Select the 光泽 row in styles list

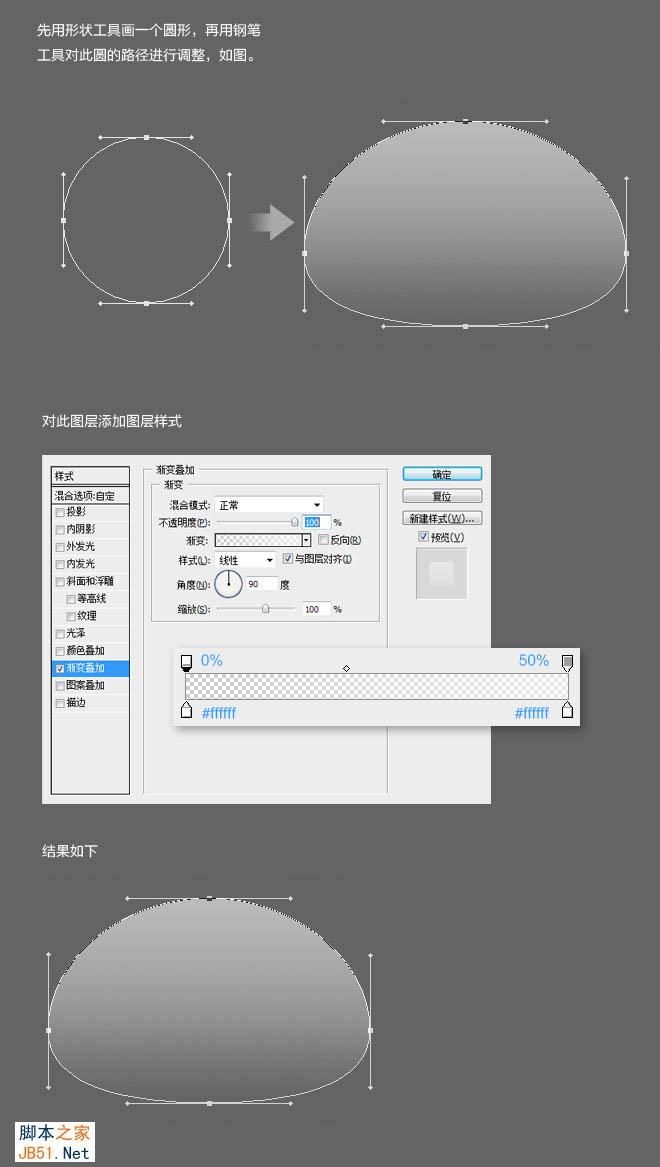coord(90,633)
